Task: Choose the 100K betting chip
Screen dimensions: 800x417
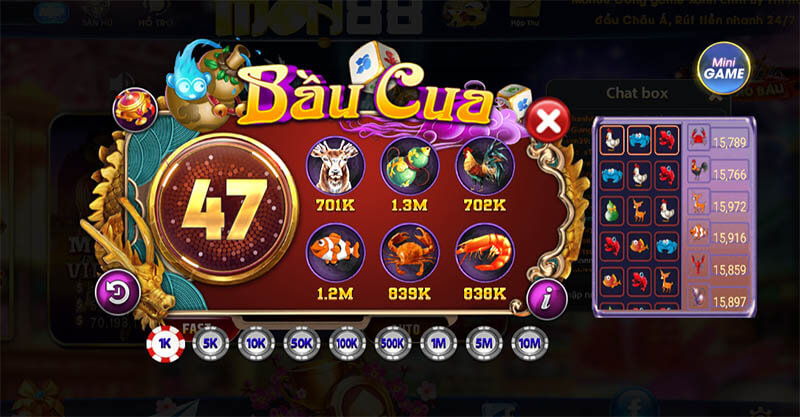Action: click(x=347, y=344)
